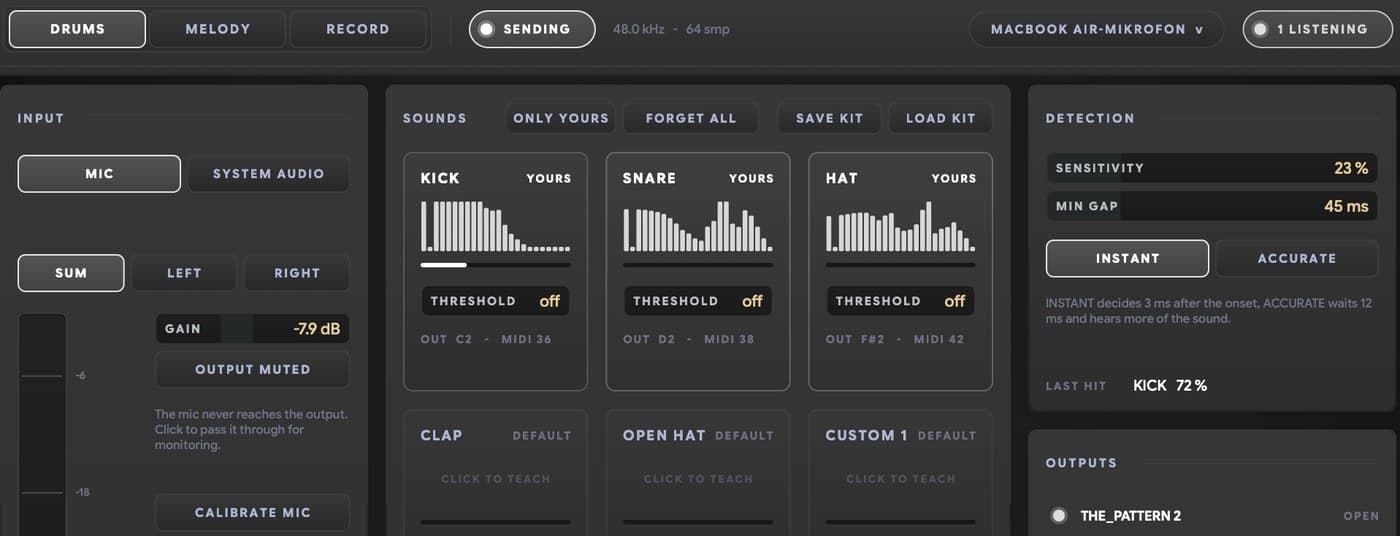The width and height of the screenshot is (1400, 536).
Task: Click the Forget All button
Action: pyautogui.click(x=691, y=118)
